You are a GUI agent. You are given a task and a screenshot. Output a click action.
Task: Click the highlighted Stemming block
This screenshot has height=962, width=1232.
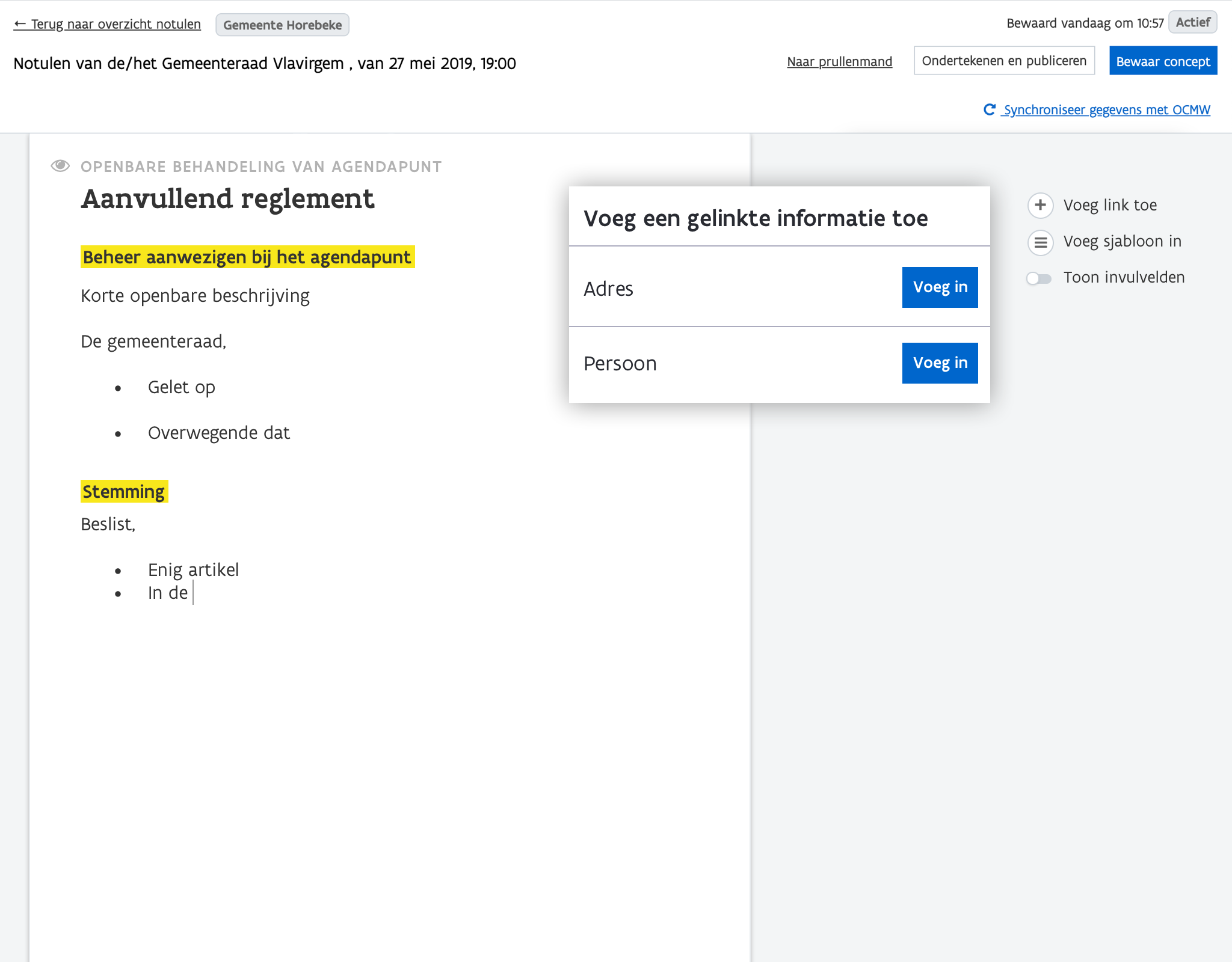pos(123,492)
